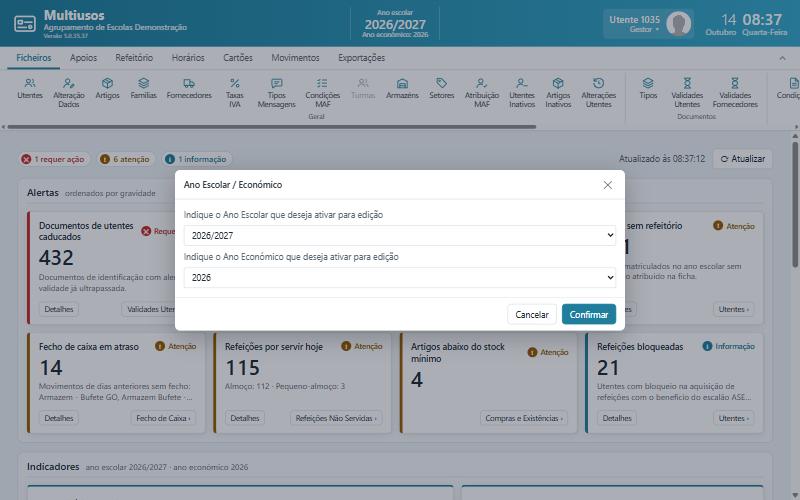
Task: Switch to the Movimentos tab
Action: pyautogui.click(x=295, y=58)
